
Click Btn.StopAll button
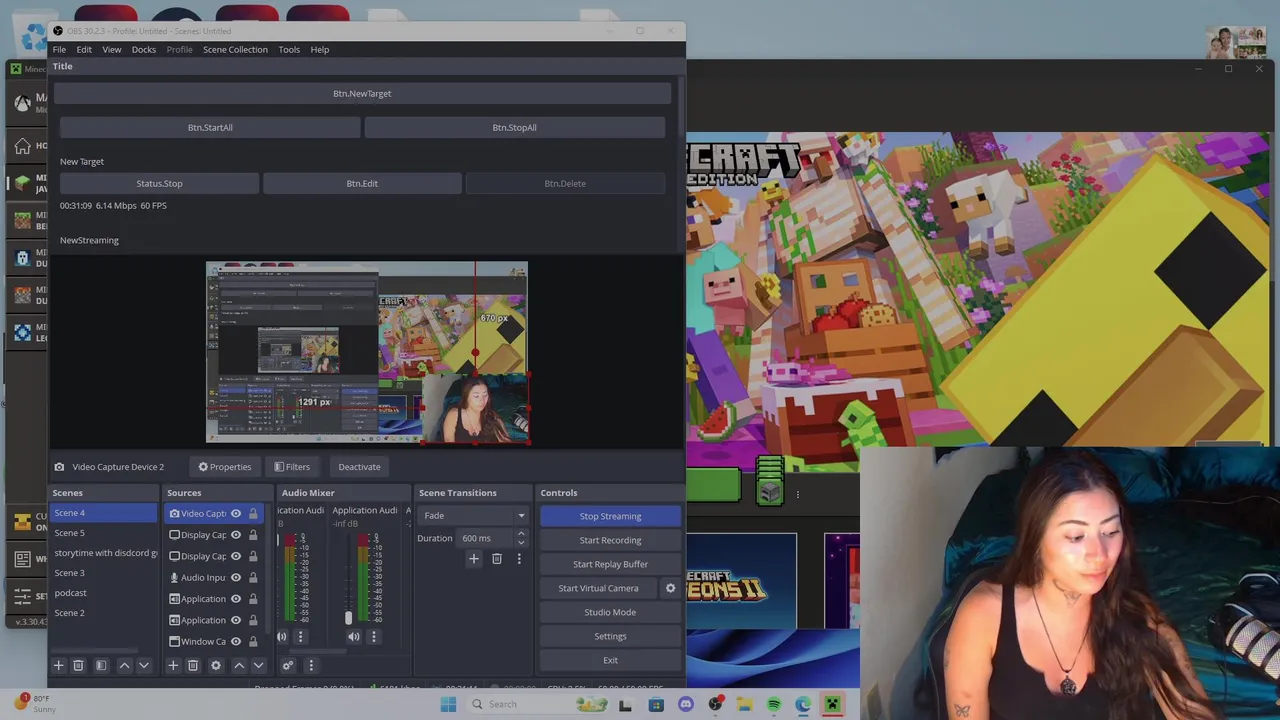pyautogui.click(x=514, y=127)
